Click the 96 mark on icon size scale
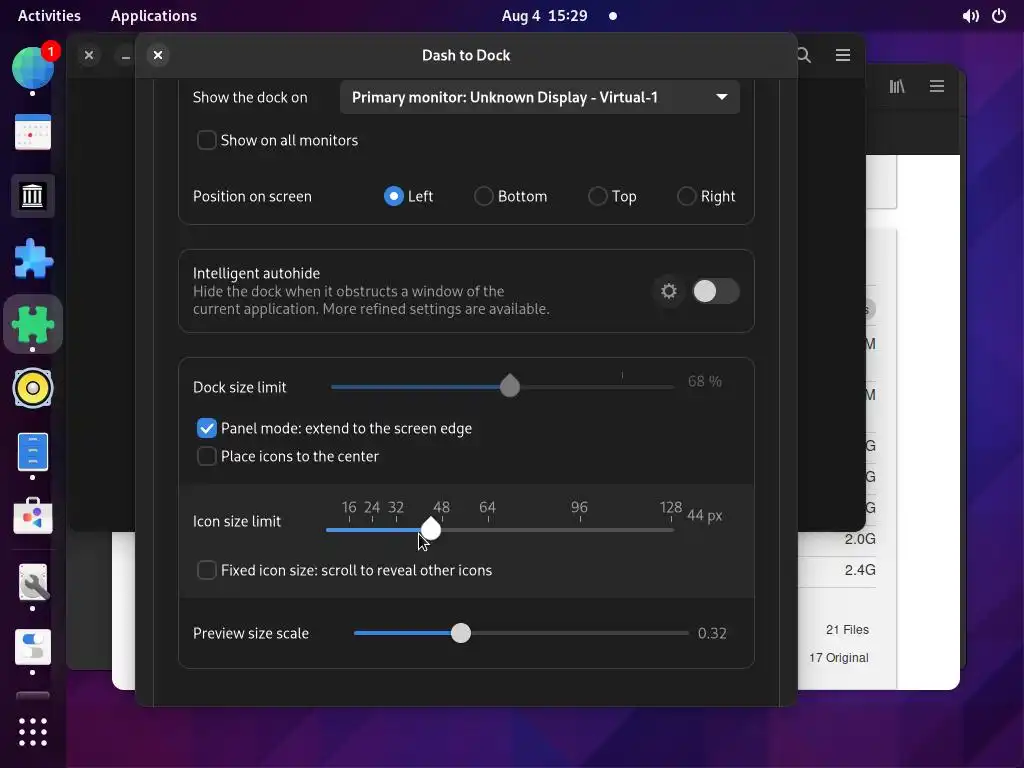The image size is (1024, 768). pyautogui.click(x=579, y=507)
